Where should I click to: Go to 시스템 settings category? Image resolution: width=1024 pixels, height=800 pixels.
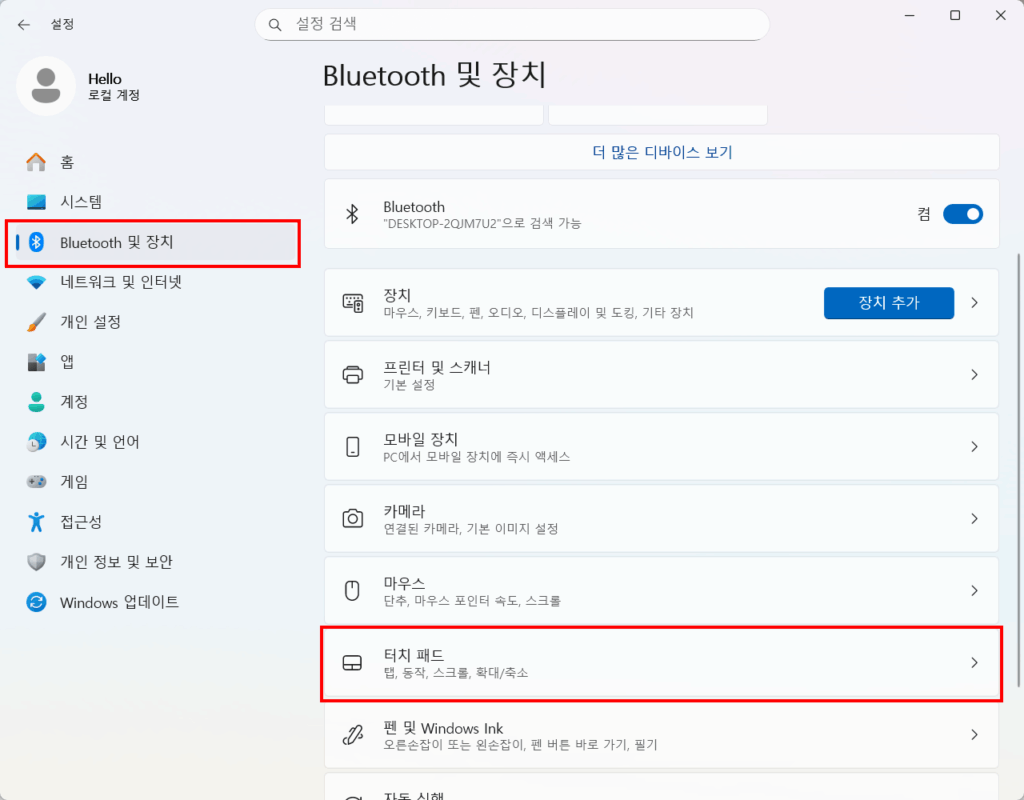(x=81, y=202)
